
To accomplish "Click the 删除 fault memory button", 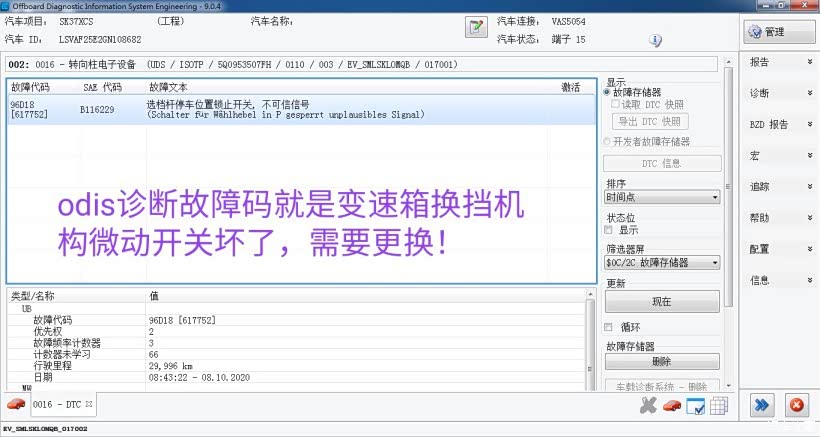I will pyautogui.click(x=662, y=362).
